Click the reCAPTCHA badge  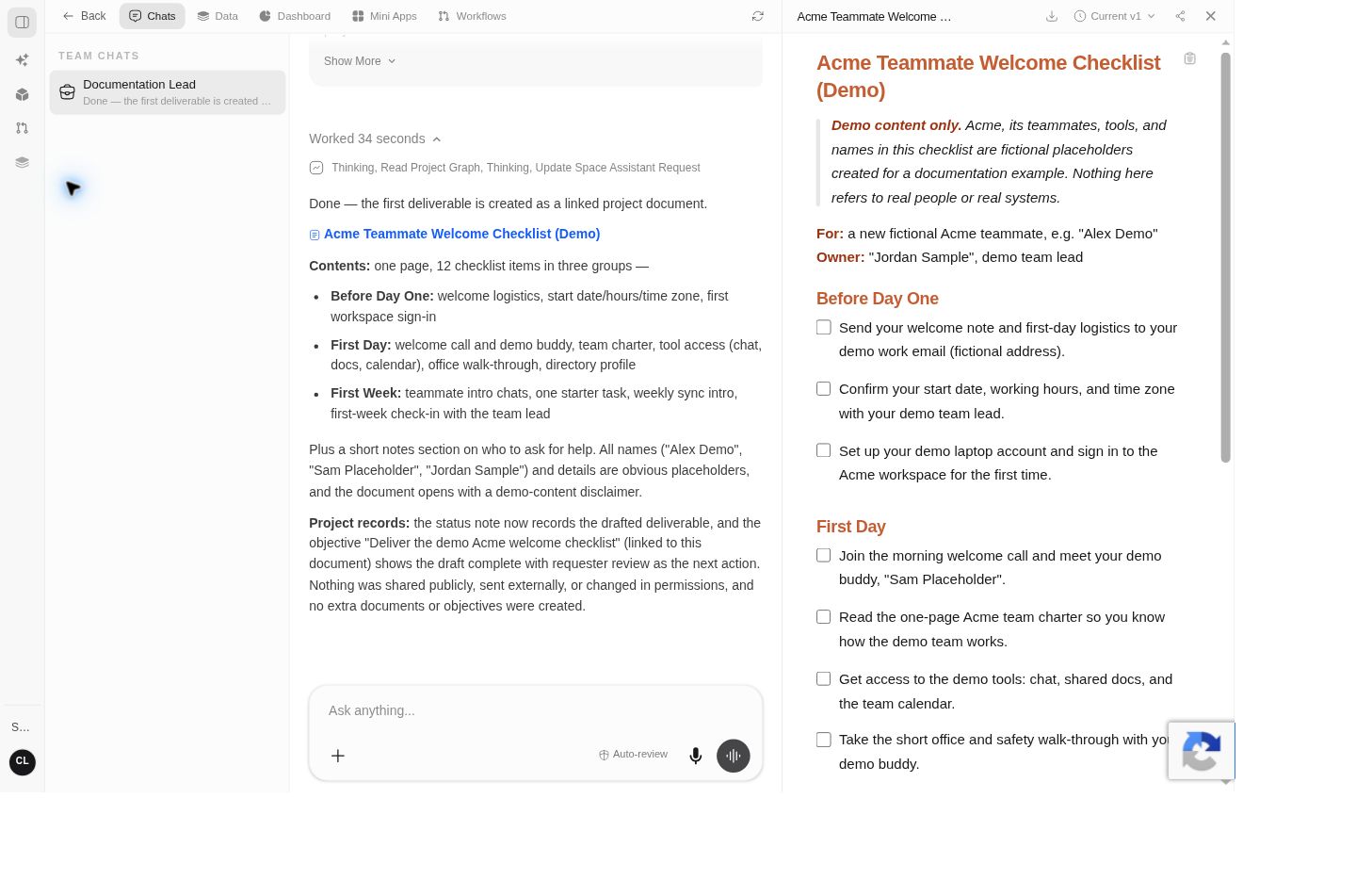click(1202, 751)
